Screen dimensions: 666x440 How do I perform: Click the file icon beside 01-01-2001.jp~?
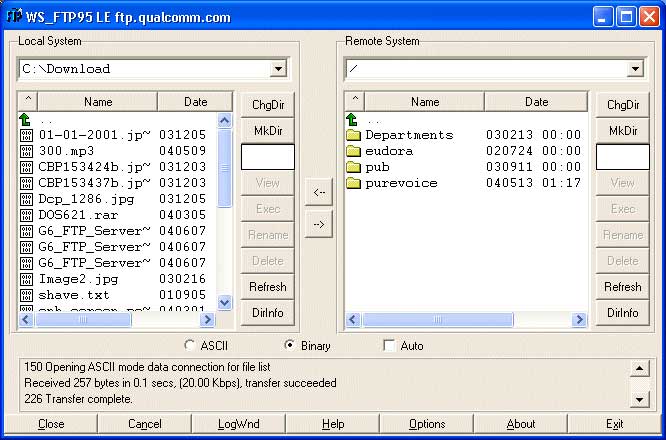pos(26,135)
